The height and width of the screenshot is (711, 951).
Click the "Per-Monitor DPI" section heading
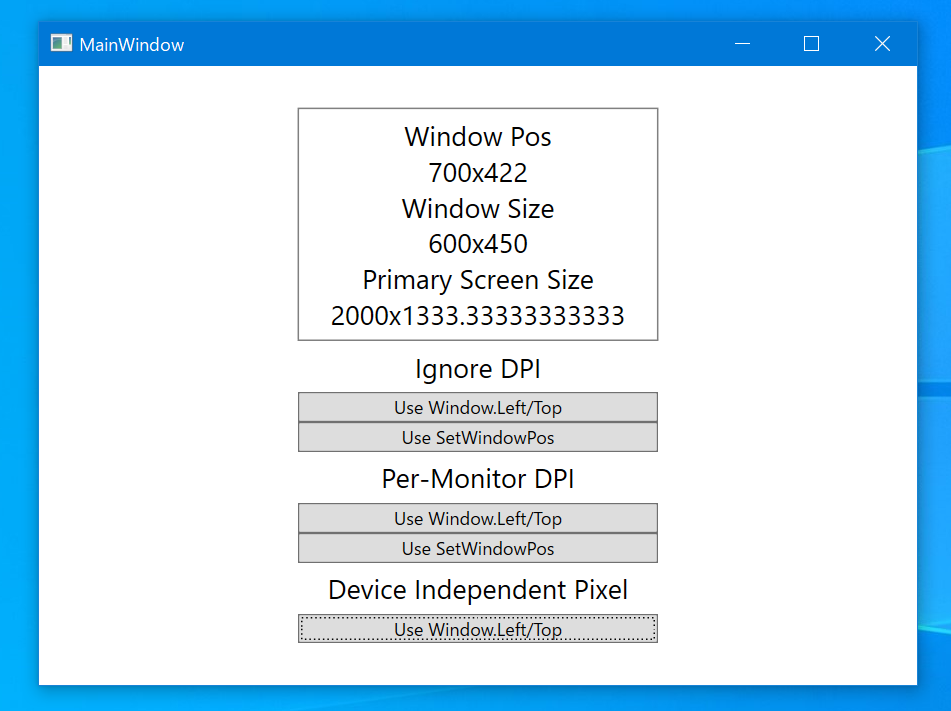[x=477, y=479]
